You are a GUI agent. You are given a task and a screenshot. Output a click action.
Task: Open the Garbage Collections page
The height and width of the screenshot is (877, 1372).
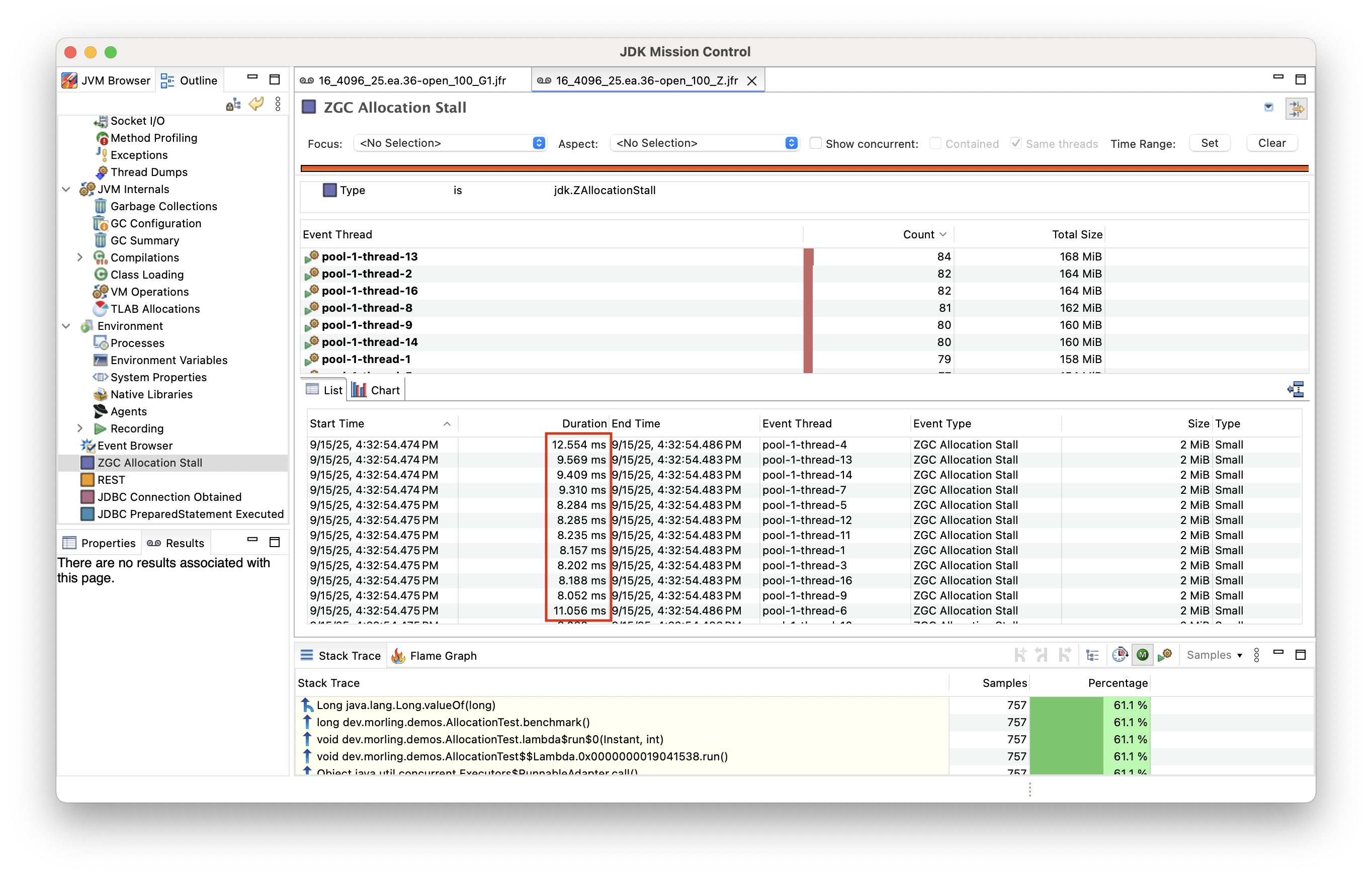point(163,206)
